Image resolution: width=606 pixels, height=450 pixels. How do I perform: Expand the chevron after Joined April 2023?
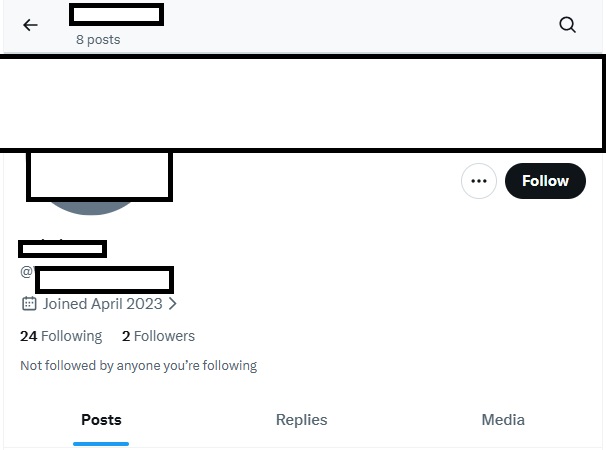172,304
